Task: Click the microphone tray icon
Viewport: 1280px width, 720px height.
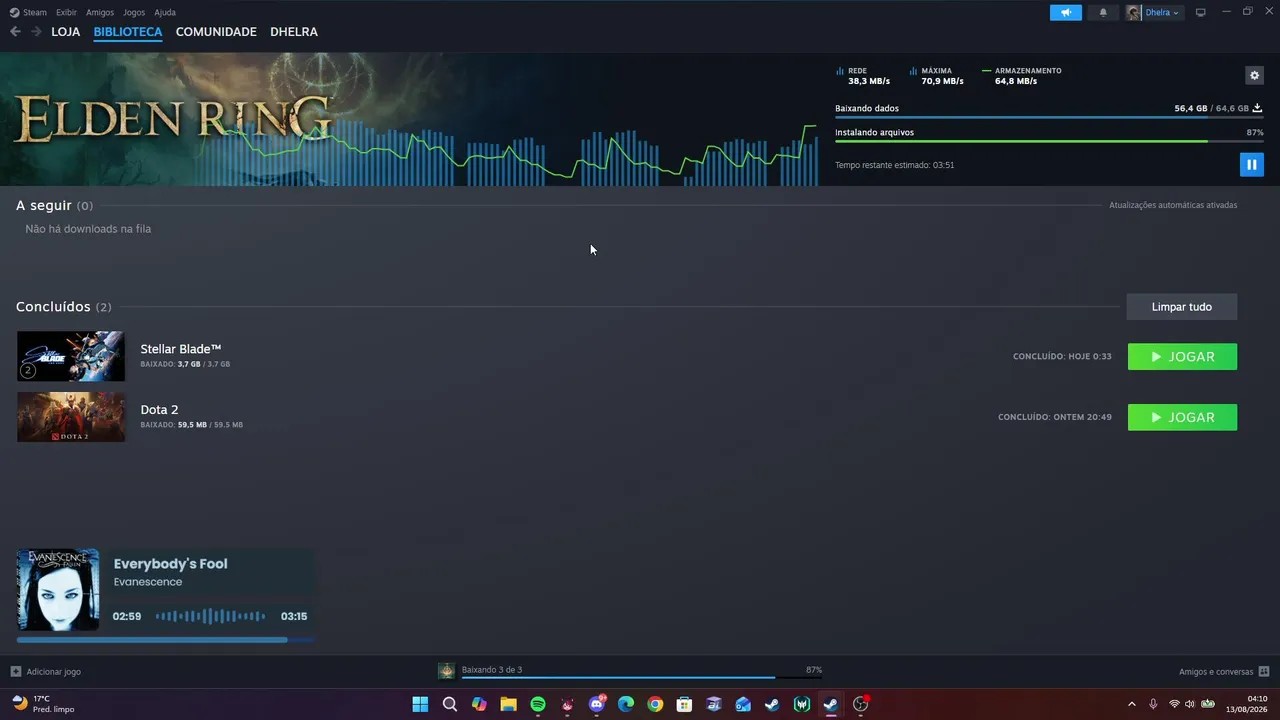Action: [1153, 704]
